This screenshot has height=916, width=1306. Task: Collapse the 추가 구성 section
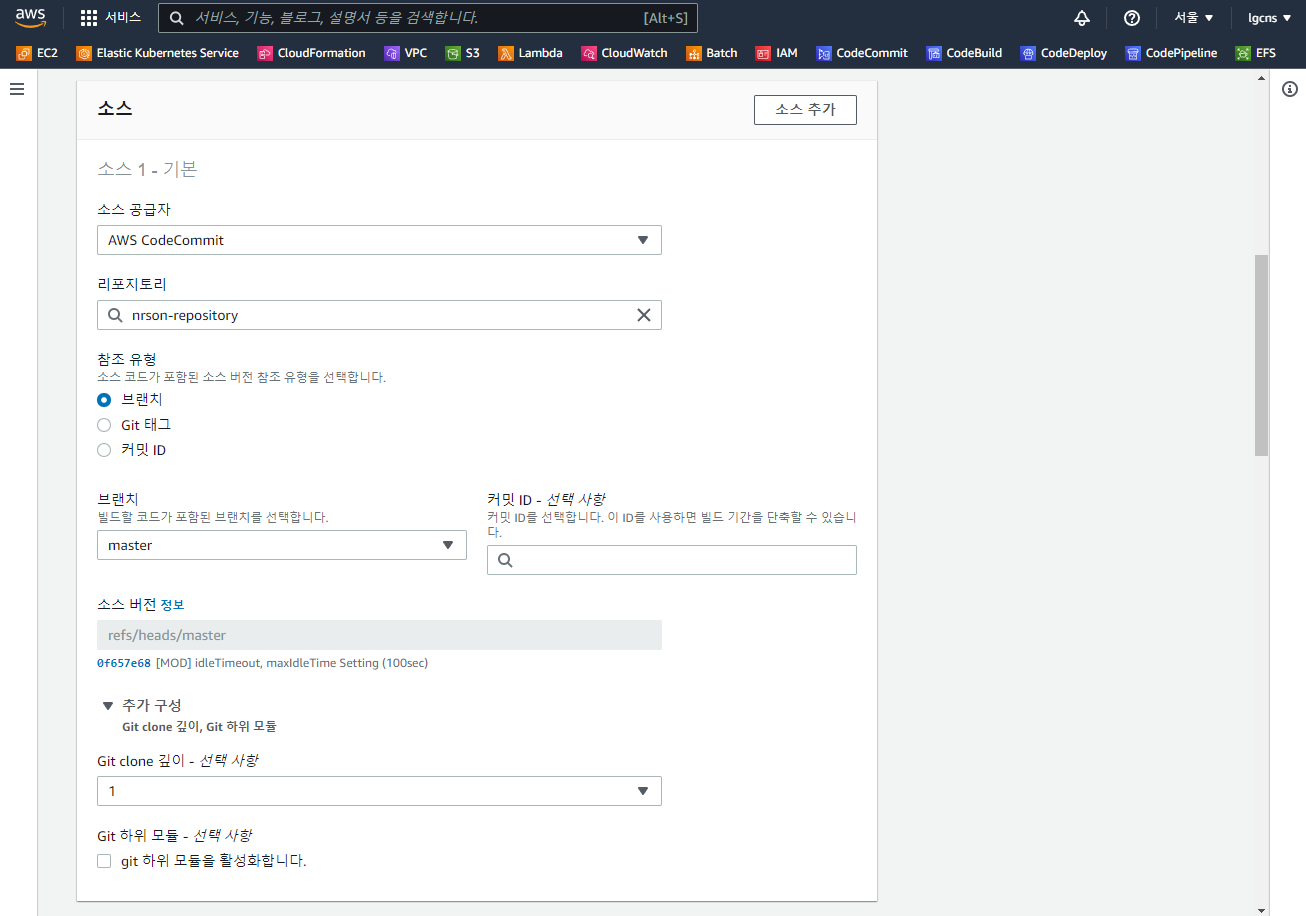point(108,706)
